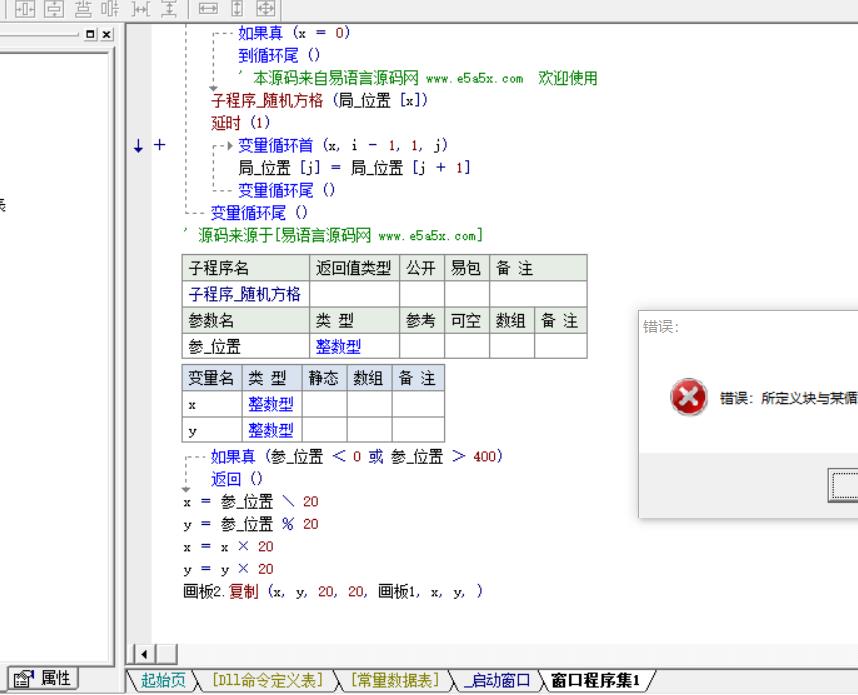The width and height of the screenshot is (858, 695).
Task: Click the 参考 column header
Action: point(421,321)
